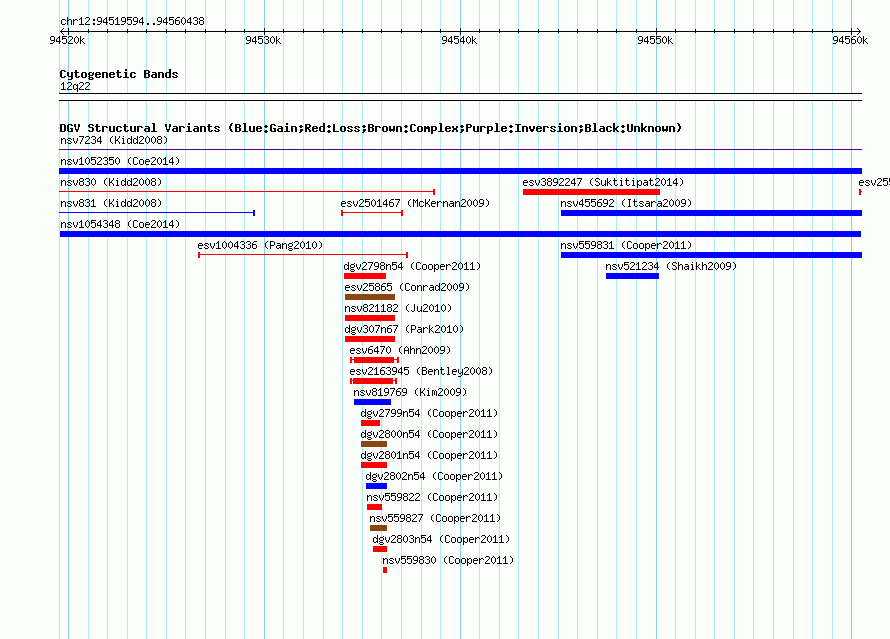Screen dimensions: 890x639
Task: Click the red dgv2801n54 bar
Action: (x=374, y=465)
